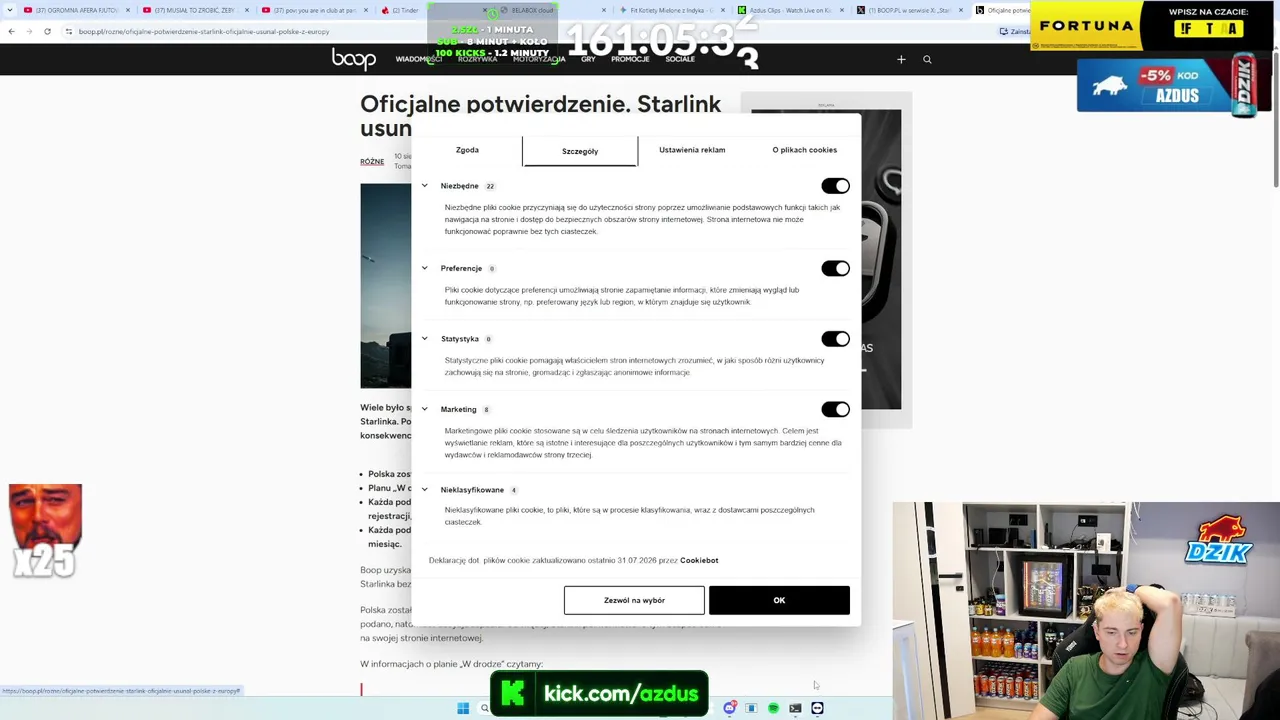Click the browser forward arrow

point(28,31)
